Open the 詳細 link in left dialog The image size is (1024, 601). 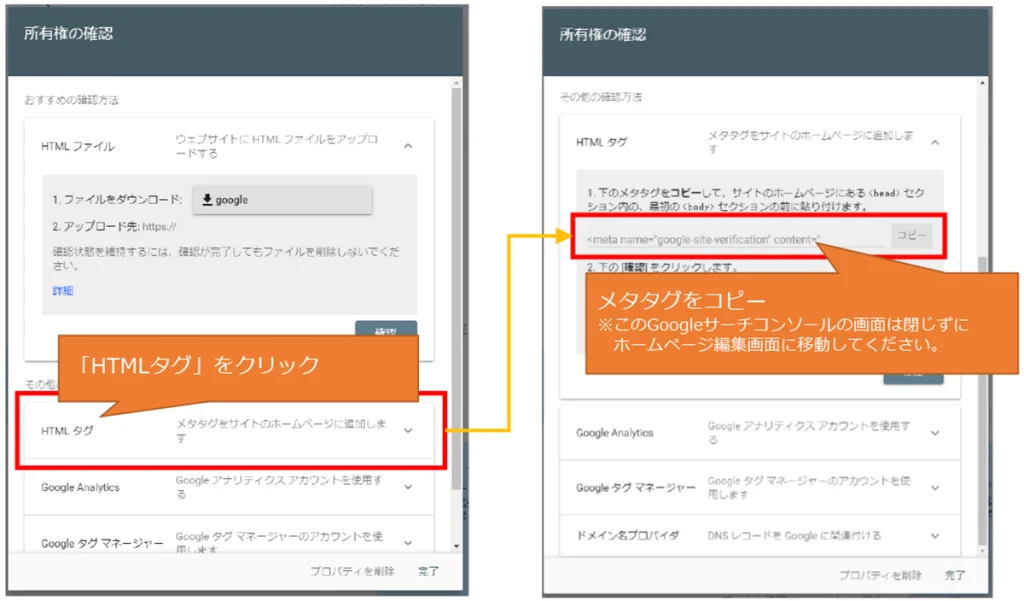(x=63, y=291)
